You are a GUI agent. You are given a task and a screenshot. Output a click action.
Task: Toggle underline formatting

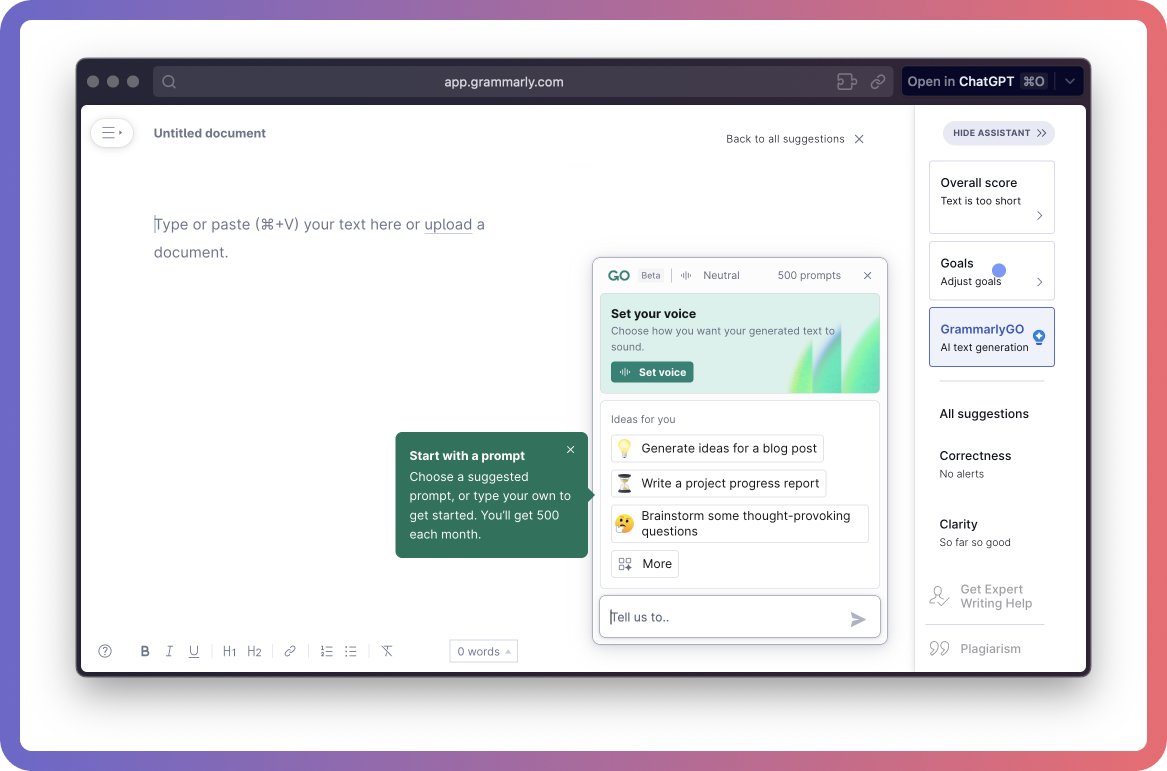click(194, 651)
